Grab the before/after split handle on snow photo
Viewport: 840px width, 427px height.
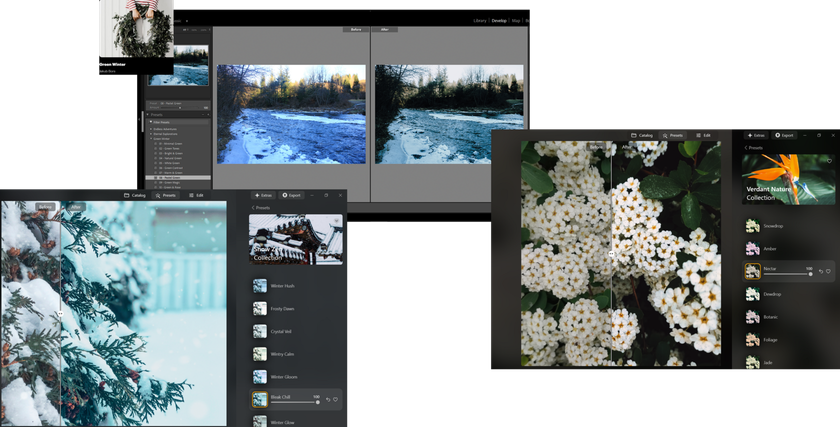[x=61, y=313]
